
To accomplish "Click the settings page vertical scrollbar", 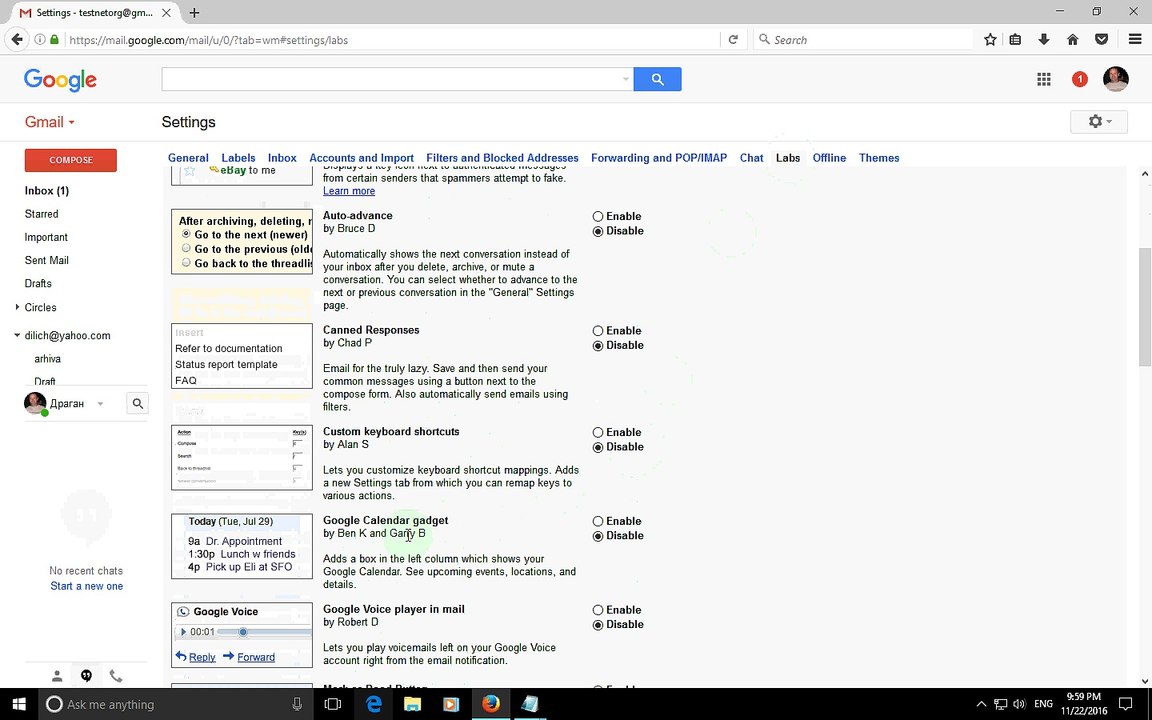I will pos(1145,307).
